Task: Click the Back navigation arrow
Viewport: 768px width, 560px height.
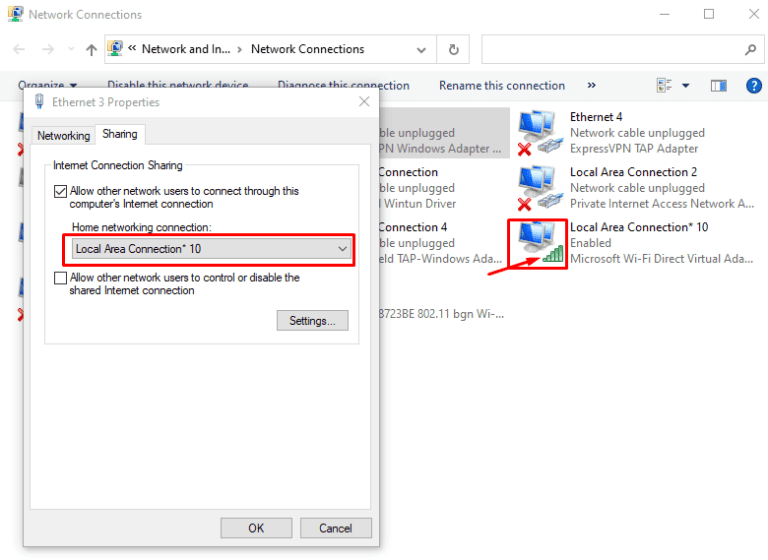Action: coord(19,49)
